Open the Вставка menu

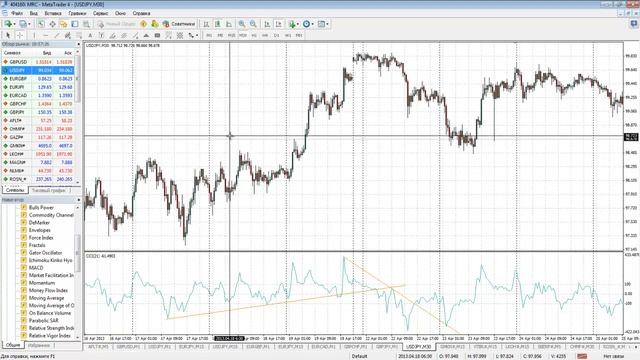53,13
